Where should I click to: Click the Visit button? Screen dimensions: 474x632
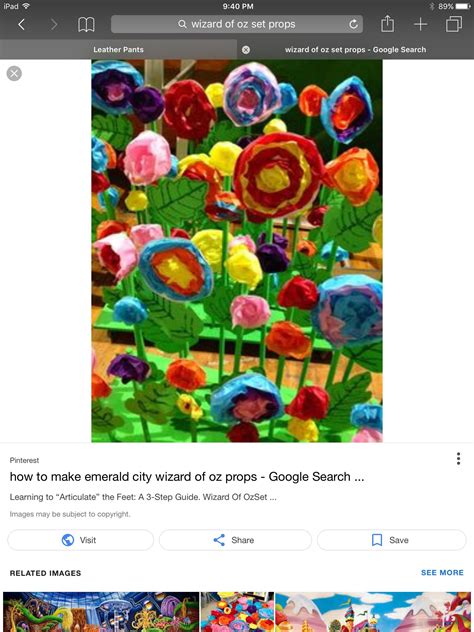(x=81, y=540)
